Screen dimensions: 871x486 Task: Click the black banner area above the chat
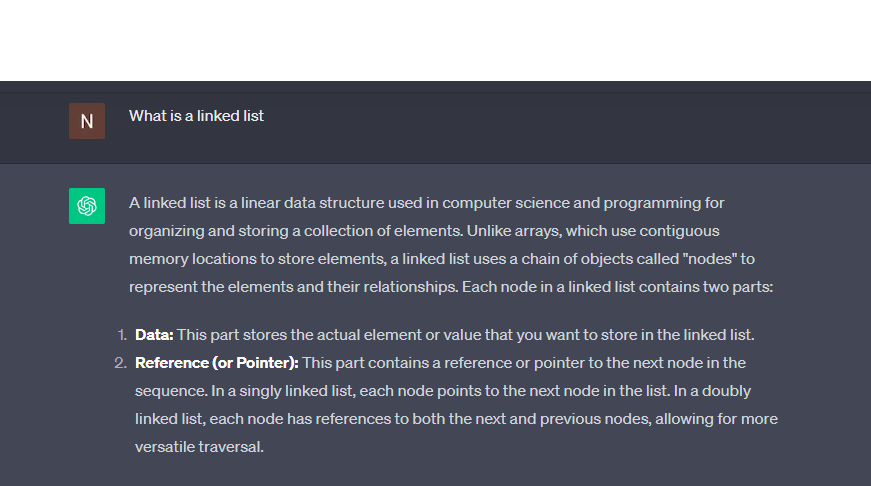[x=435, y=40]
